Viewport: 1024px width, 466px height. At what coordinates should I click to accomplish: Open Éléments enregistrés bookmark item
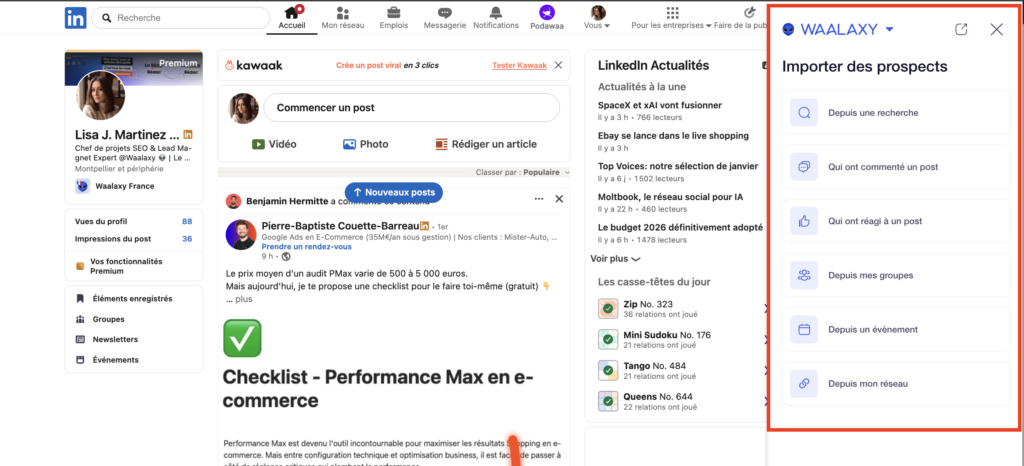click(124, 298)
